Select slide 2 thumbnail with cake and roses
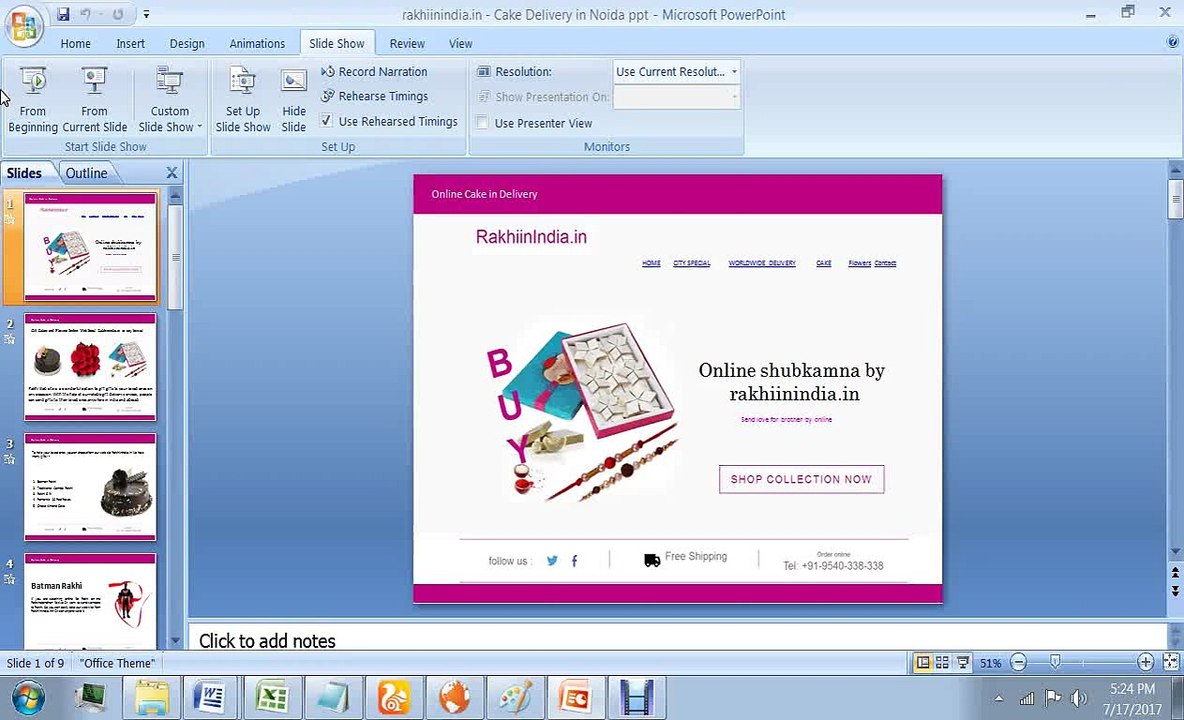This screenshot has width=1184, height=720. pyautogui.click(x=91, y=367)
